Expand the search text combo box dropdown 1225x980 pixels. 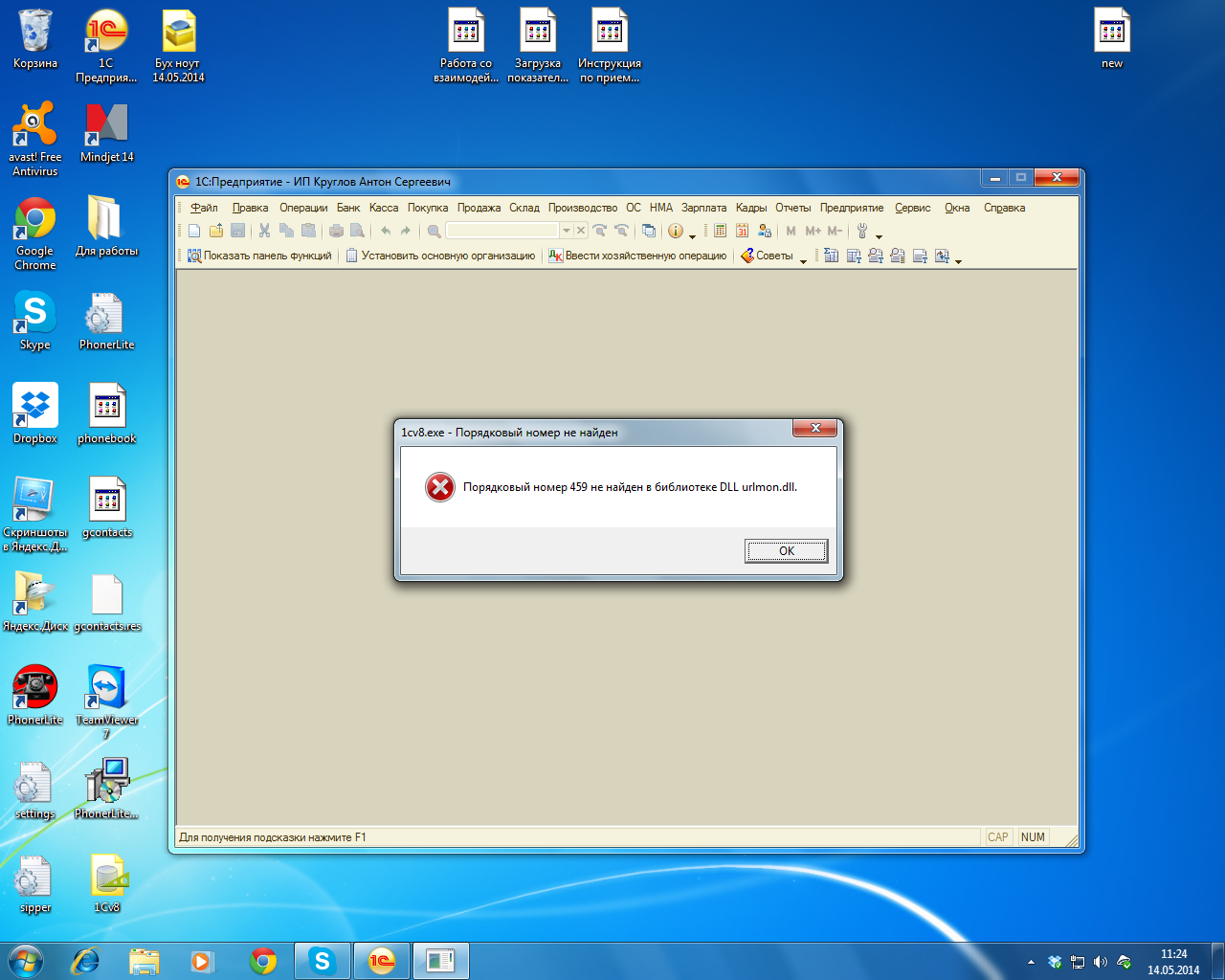point(566,231)
